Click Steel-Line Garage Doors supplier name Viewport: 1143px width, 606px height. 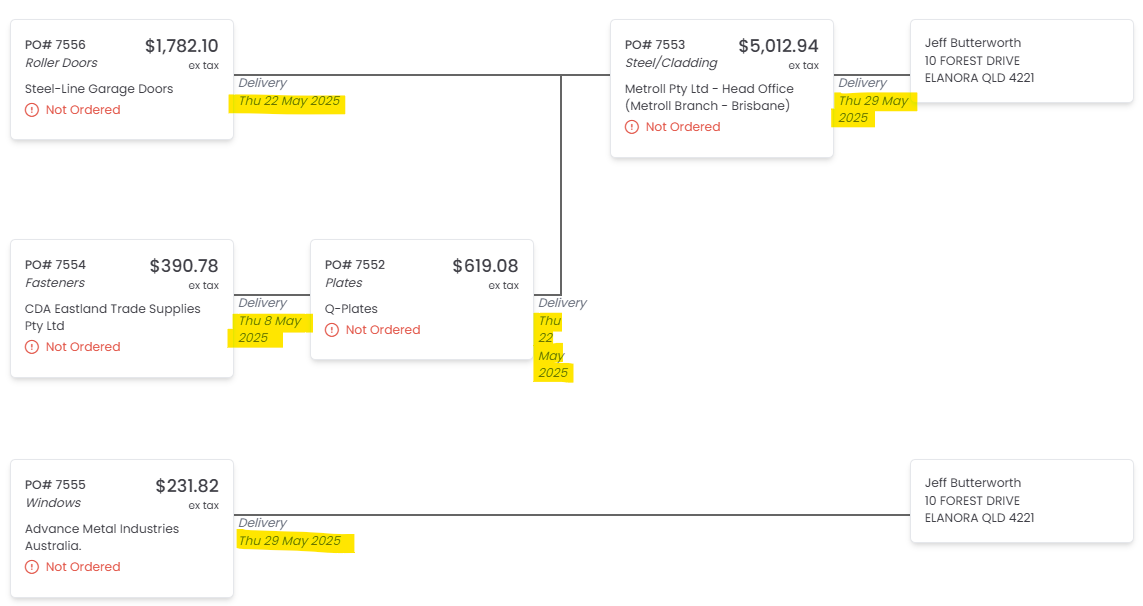pos(99,89)
